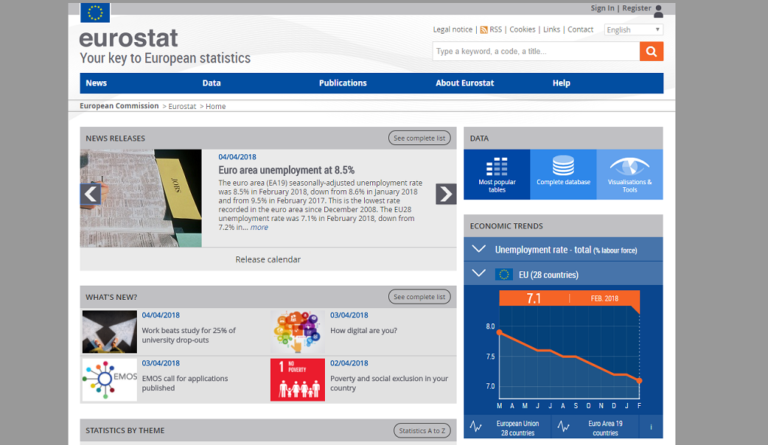768x445 pixels.
Task: Open the arrows thumbnail for university drop-outs
Action: point(109,331)
